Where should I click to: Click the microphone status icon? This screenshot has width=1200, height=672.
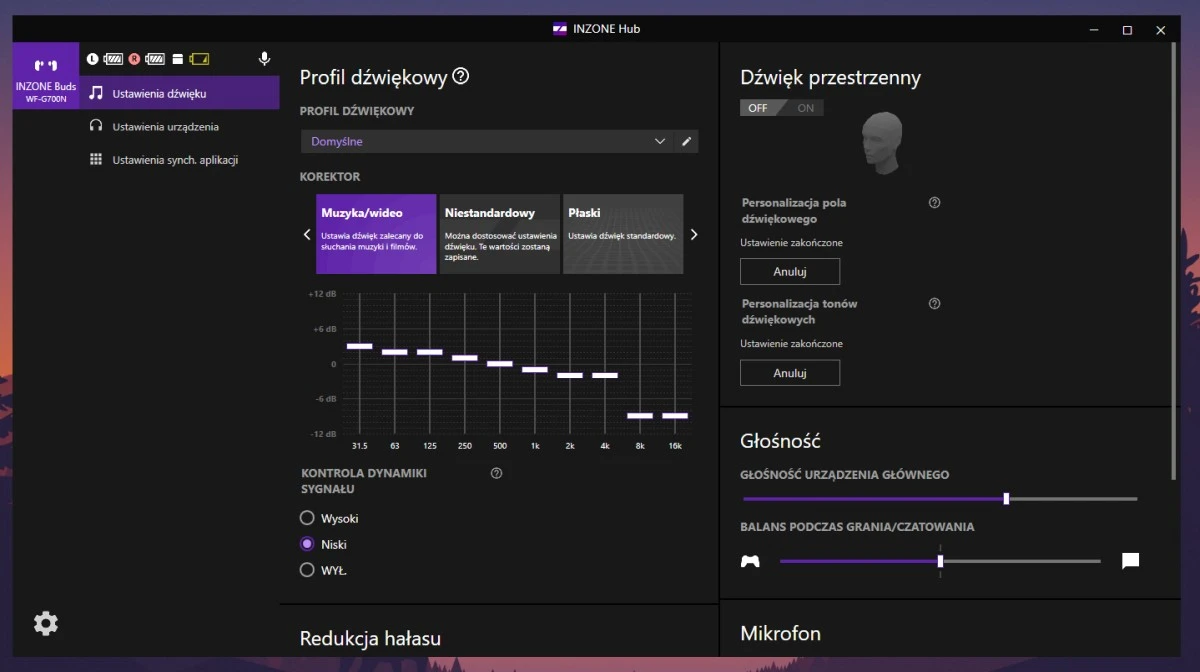(264, 59)
